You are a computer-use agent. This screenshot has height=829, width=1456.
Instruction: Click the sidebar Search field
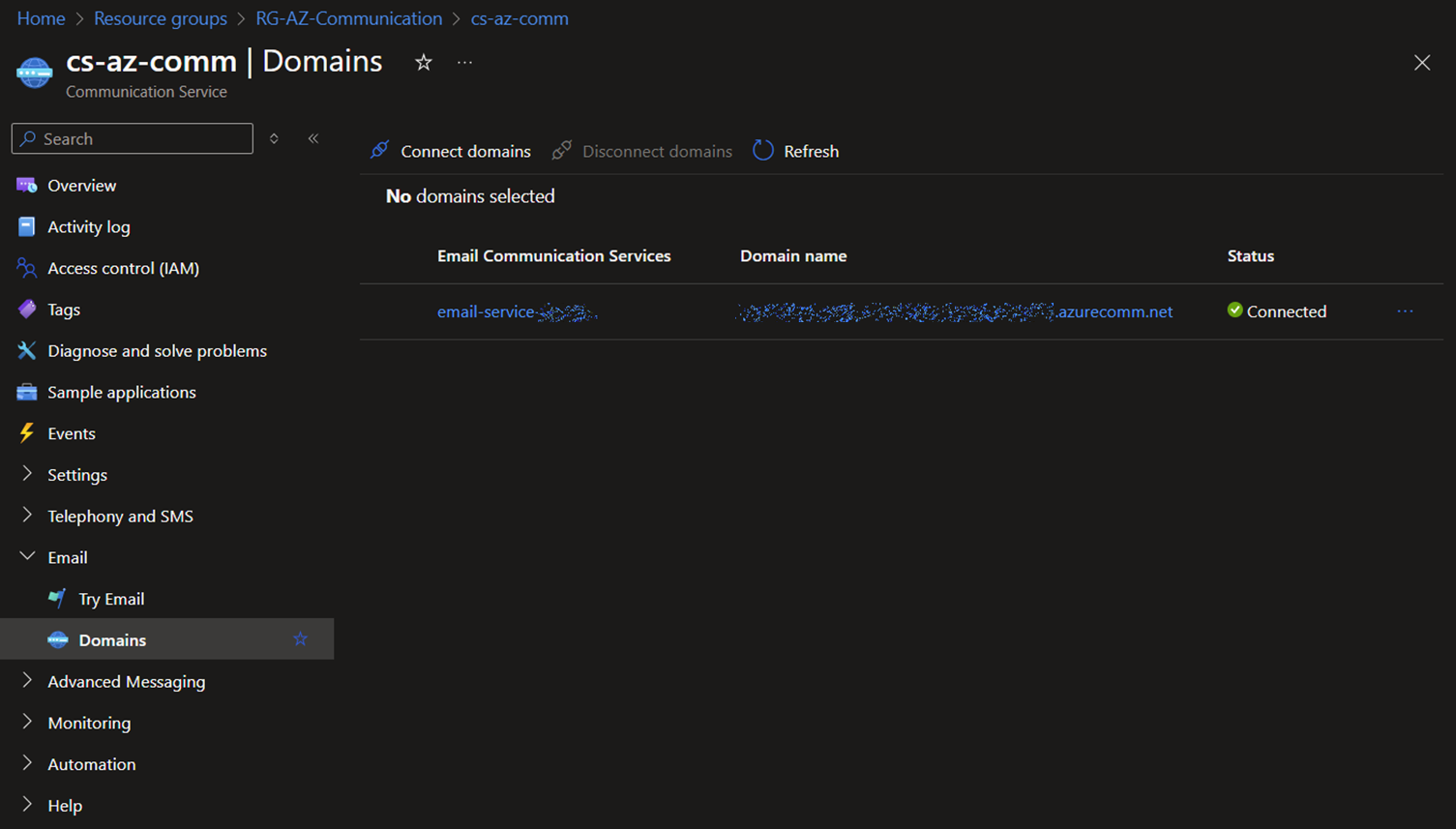point(132,138)
